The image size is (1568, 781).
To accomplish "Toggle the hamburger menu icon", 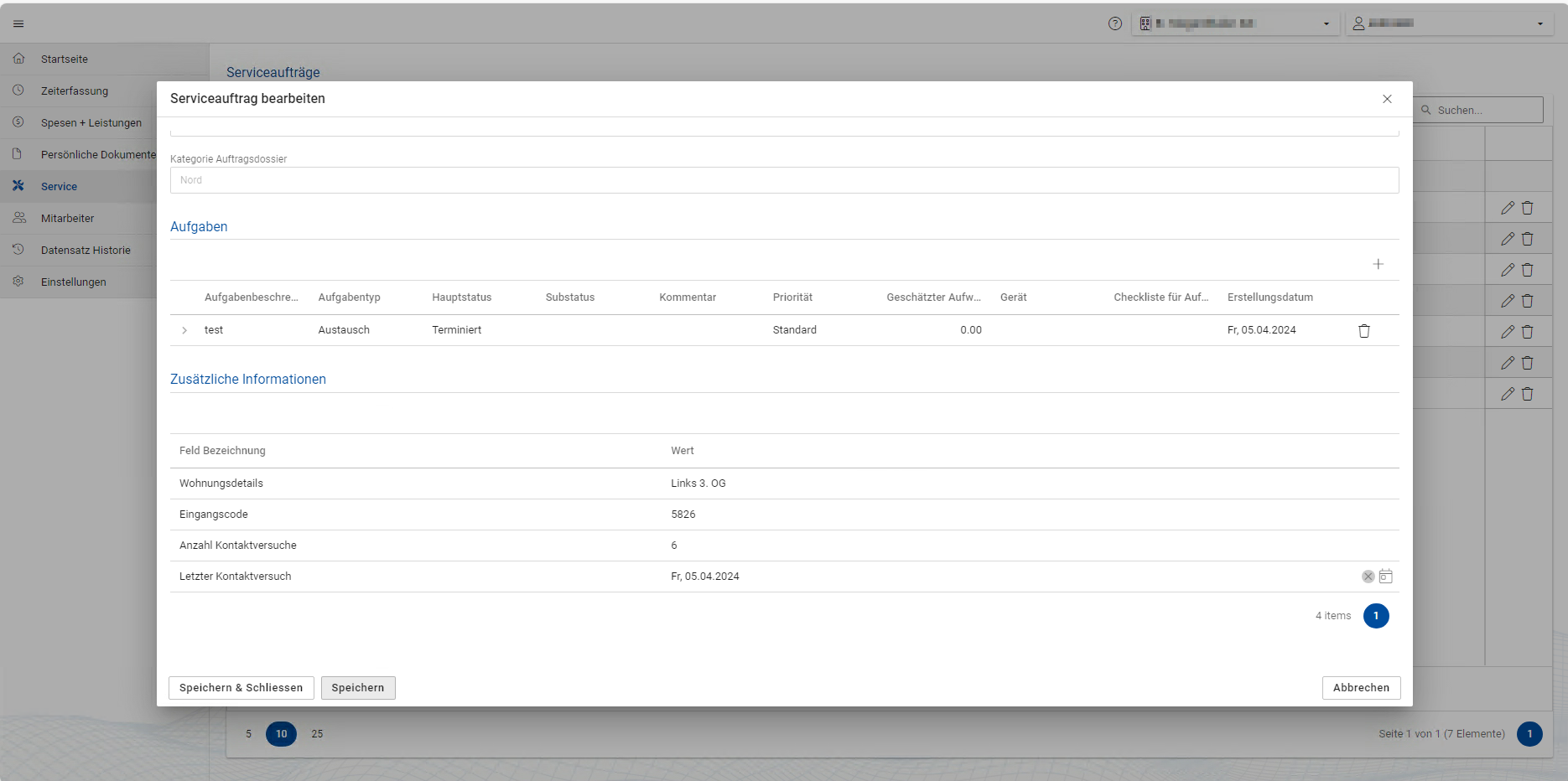I will coord(18,23).
